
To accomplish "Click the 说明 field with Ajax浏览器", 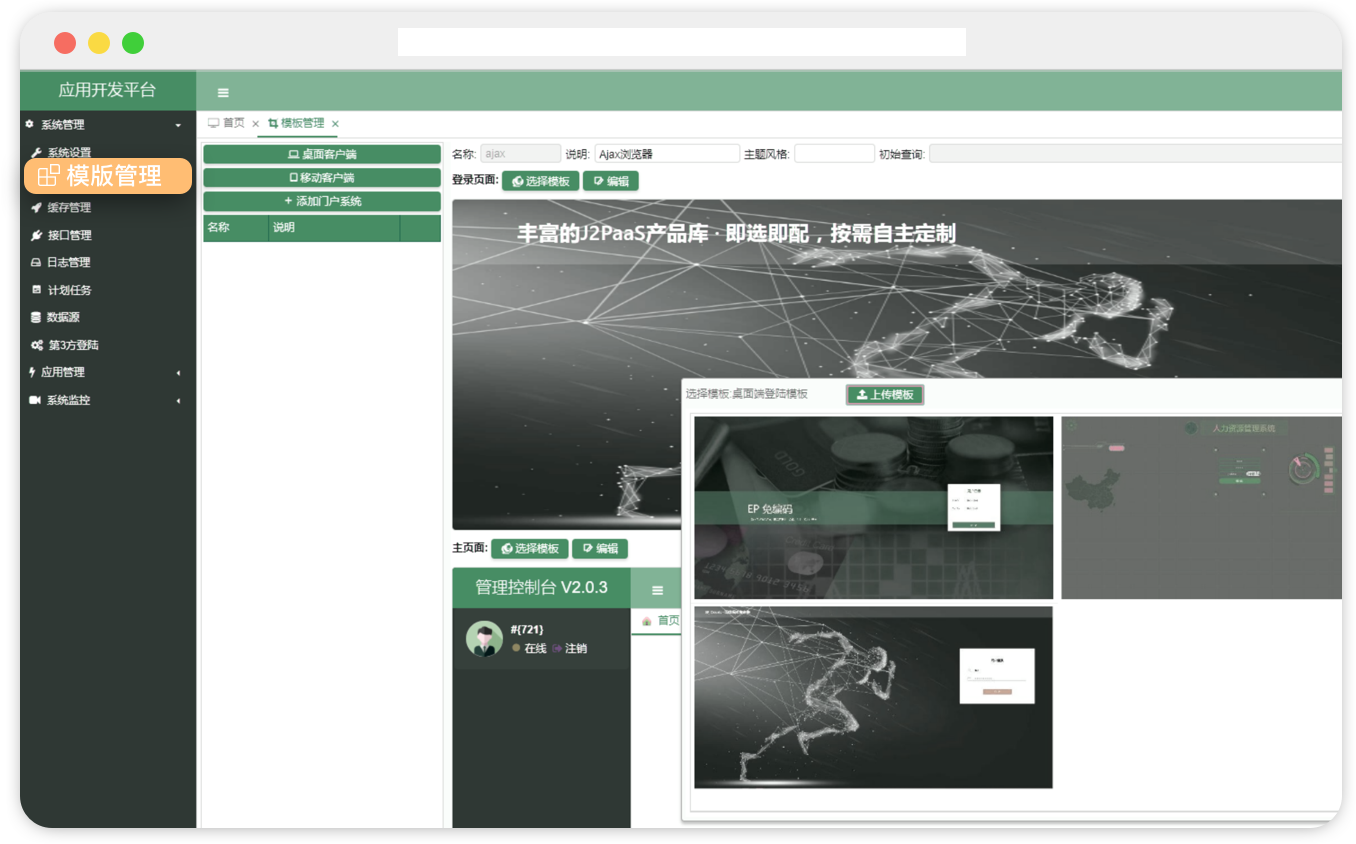I will [x=667, y=154].
